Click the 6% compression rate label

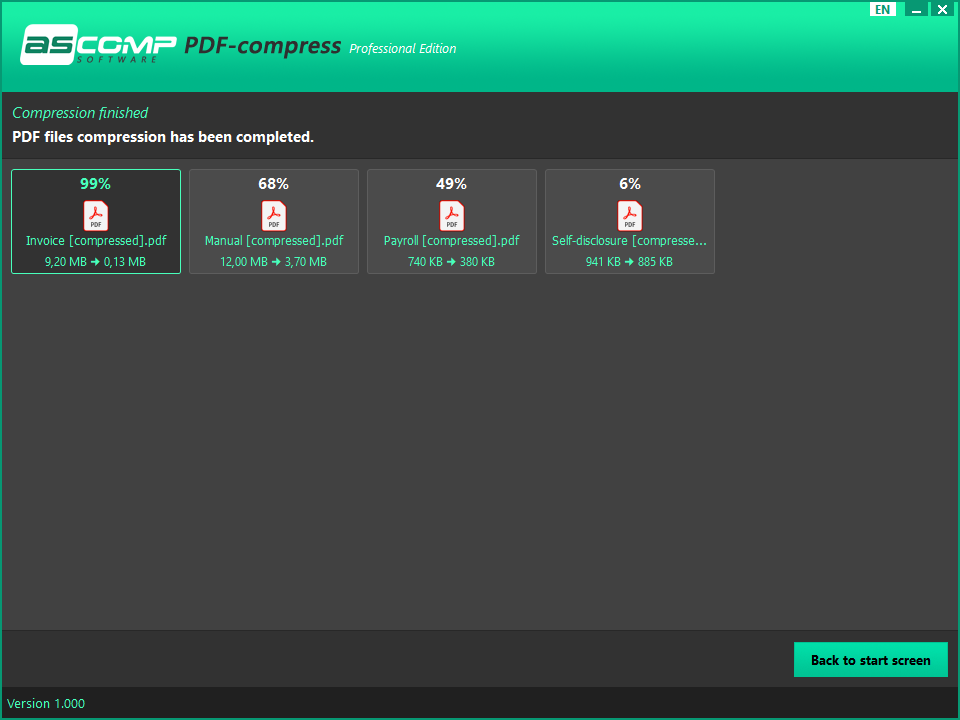(630, 184)
